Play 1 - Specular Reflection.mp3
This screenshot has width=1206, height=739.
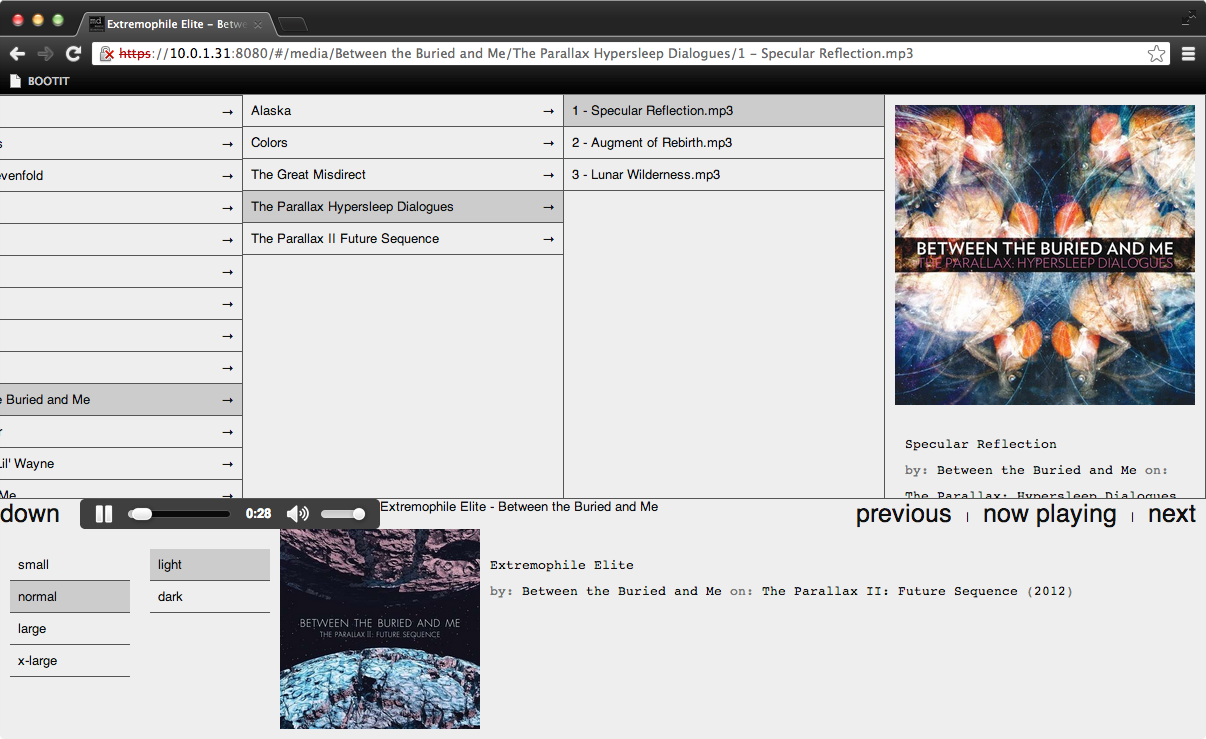click(724, 111)
